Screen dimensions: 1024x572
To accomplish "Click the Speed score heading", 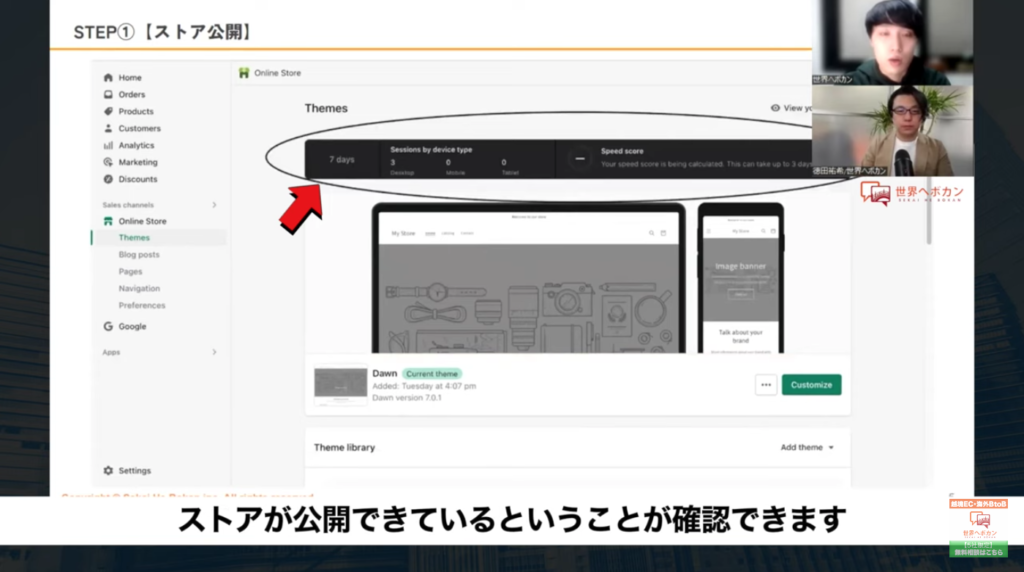I will tap(622, 151).
